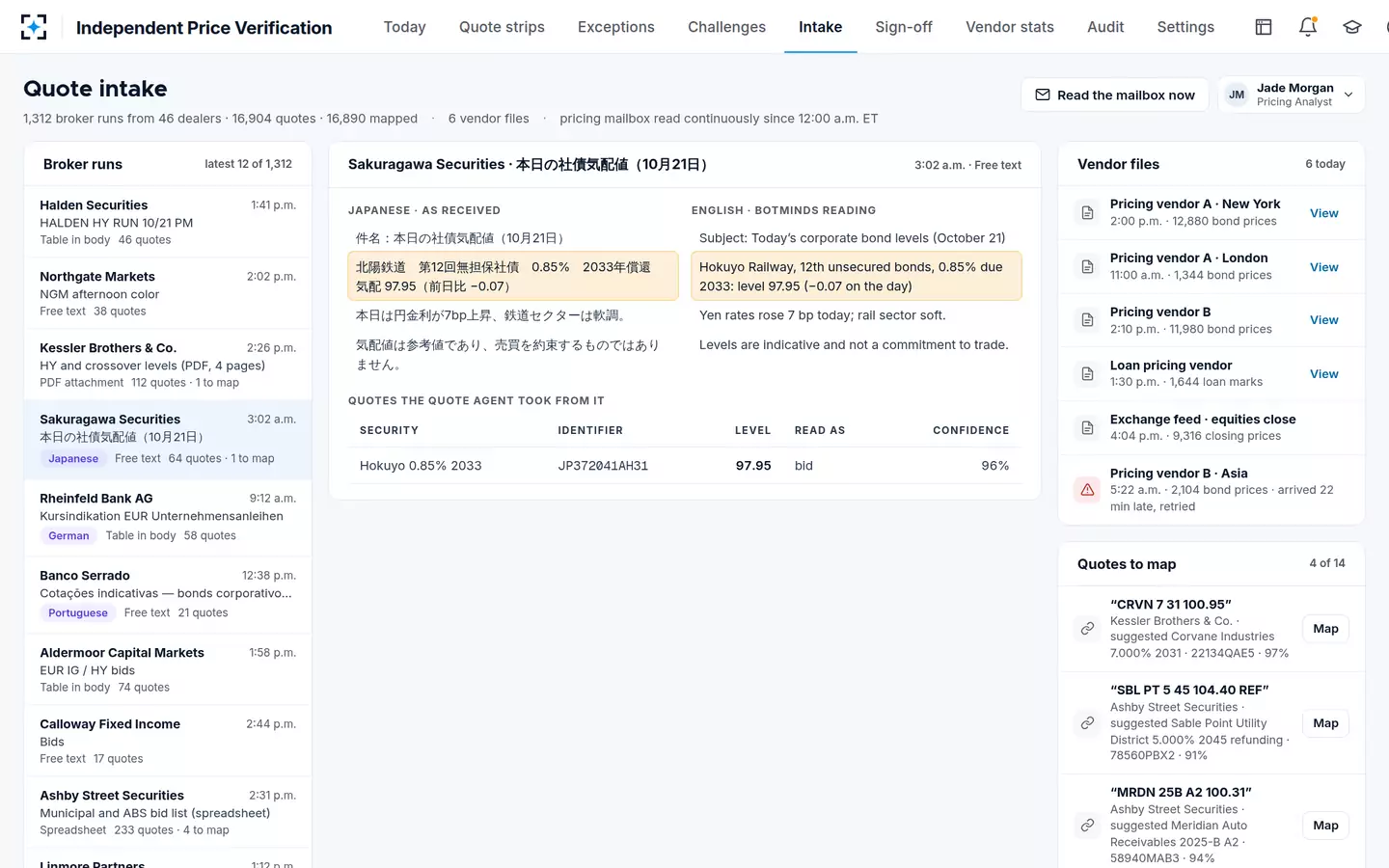The height and width of the screenshot is (868, 1389).
Task: Click the Hokuyo 0.85% 2033 quote row
Action: pos(685,466)
